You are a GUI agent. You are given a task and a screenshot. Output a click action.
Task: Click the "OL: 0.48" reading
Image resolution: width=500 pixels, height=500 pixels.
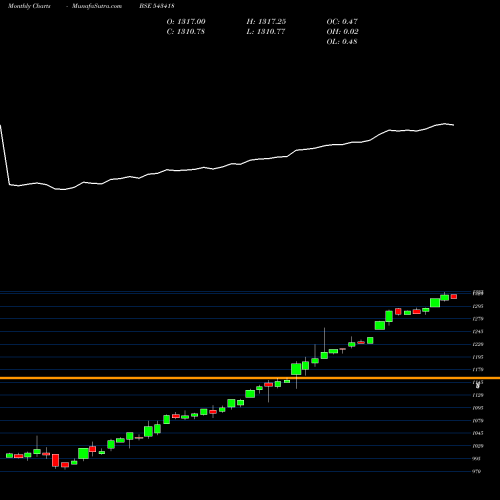click(342, 42)
